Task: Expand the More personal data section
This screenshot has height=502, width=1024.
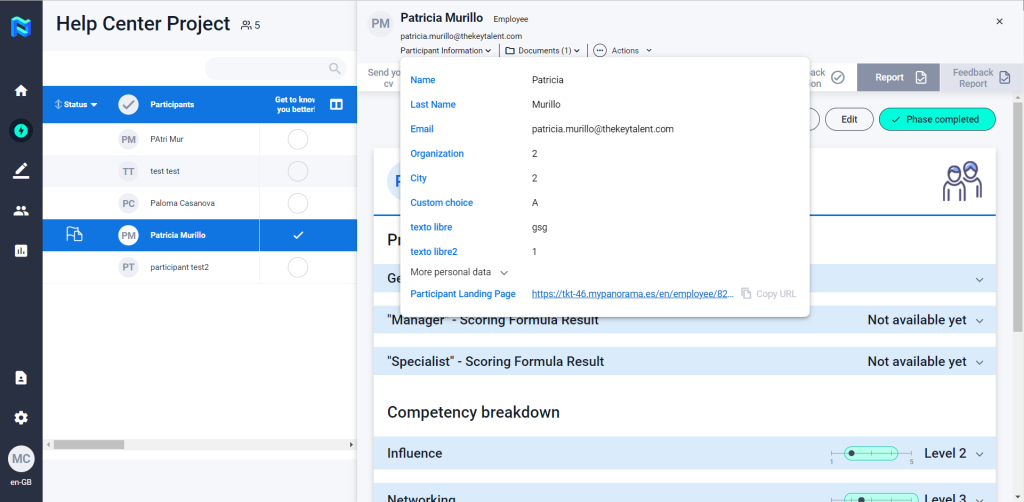Action: [460, 272]
